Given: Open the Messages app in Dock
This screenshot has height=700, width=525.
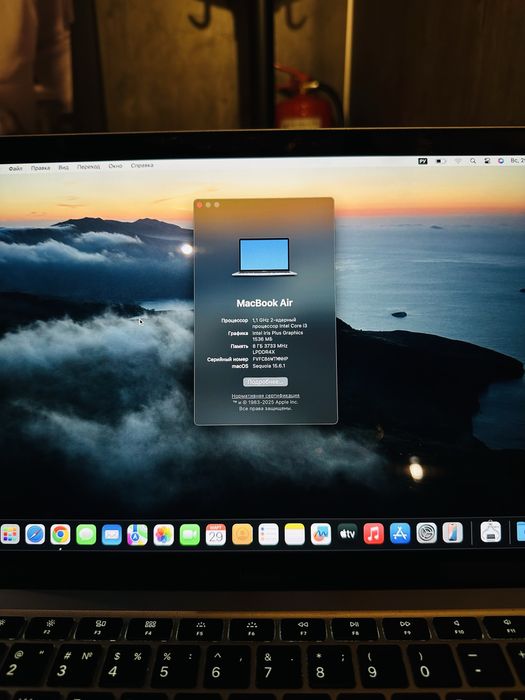Looking at the screenshot, I should tap(86, 534).
